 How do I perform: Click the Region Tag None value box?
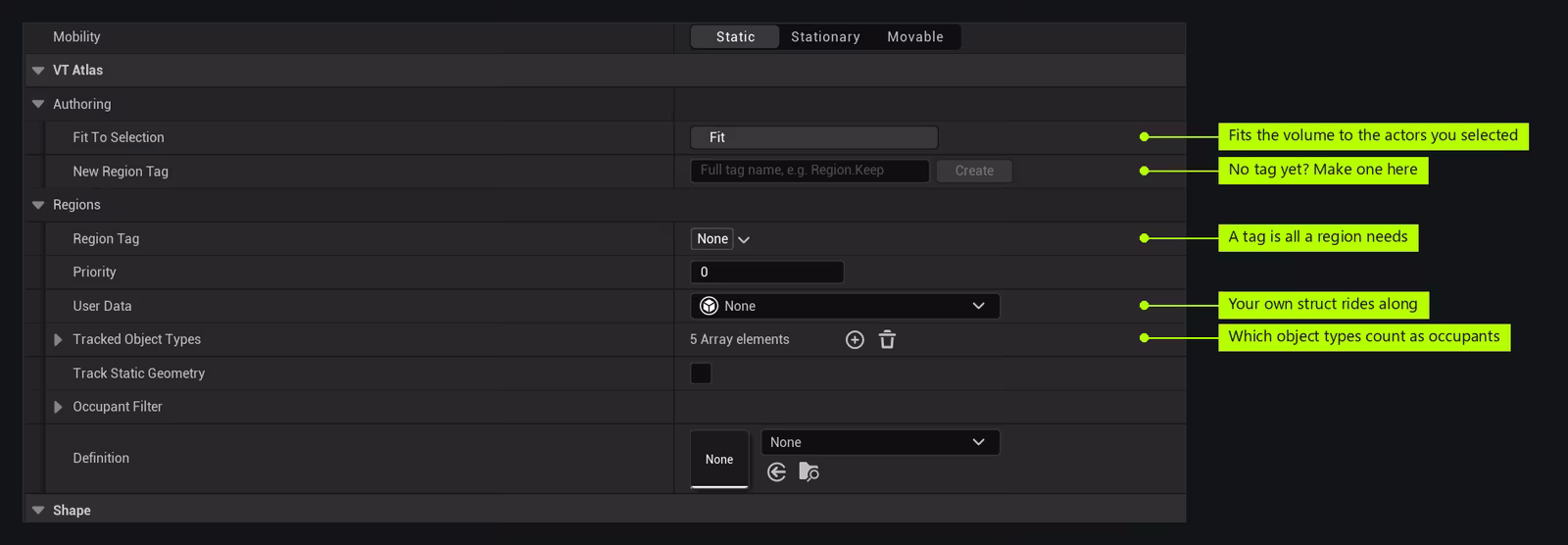point(712,239)
